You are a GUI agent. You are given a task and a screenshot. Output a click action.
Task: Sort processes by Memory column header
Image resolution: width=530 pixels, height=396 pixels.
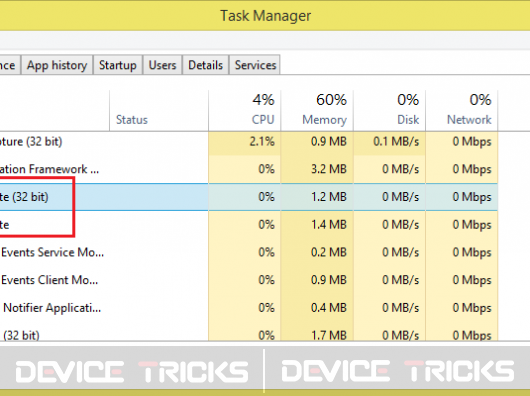pos(317,110)
